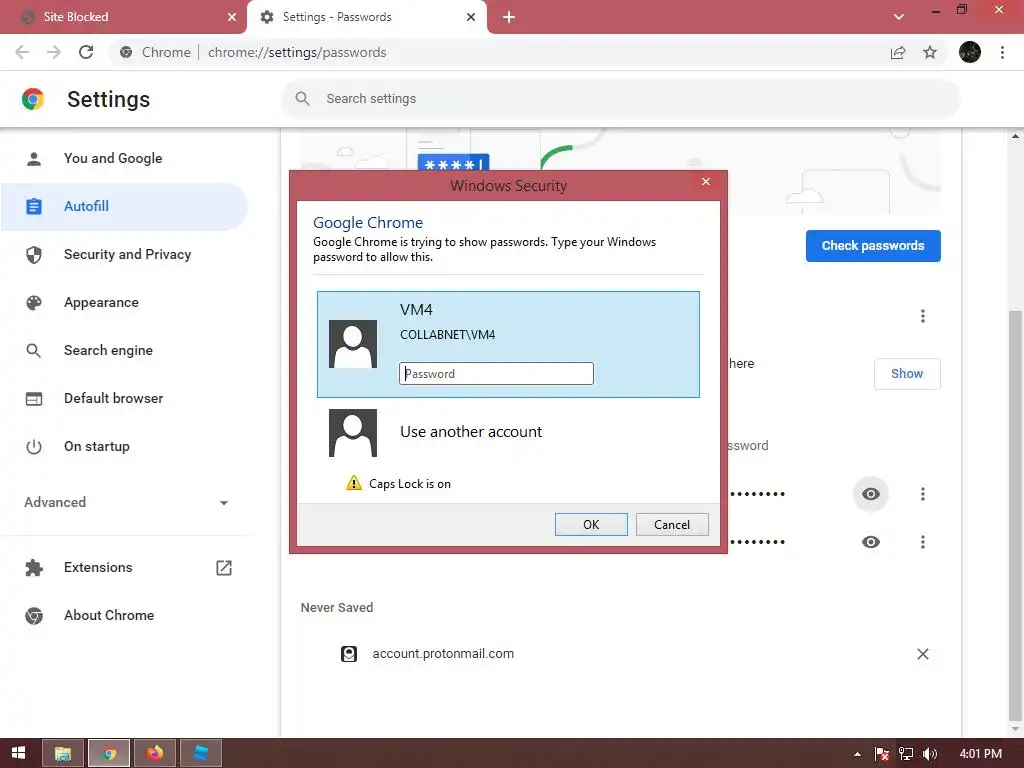Viewport: 1024px width, 768px height.
Task: Close the Settings - Passwords tab
Action: (x=471, y=17)
